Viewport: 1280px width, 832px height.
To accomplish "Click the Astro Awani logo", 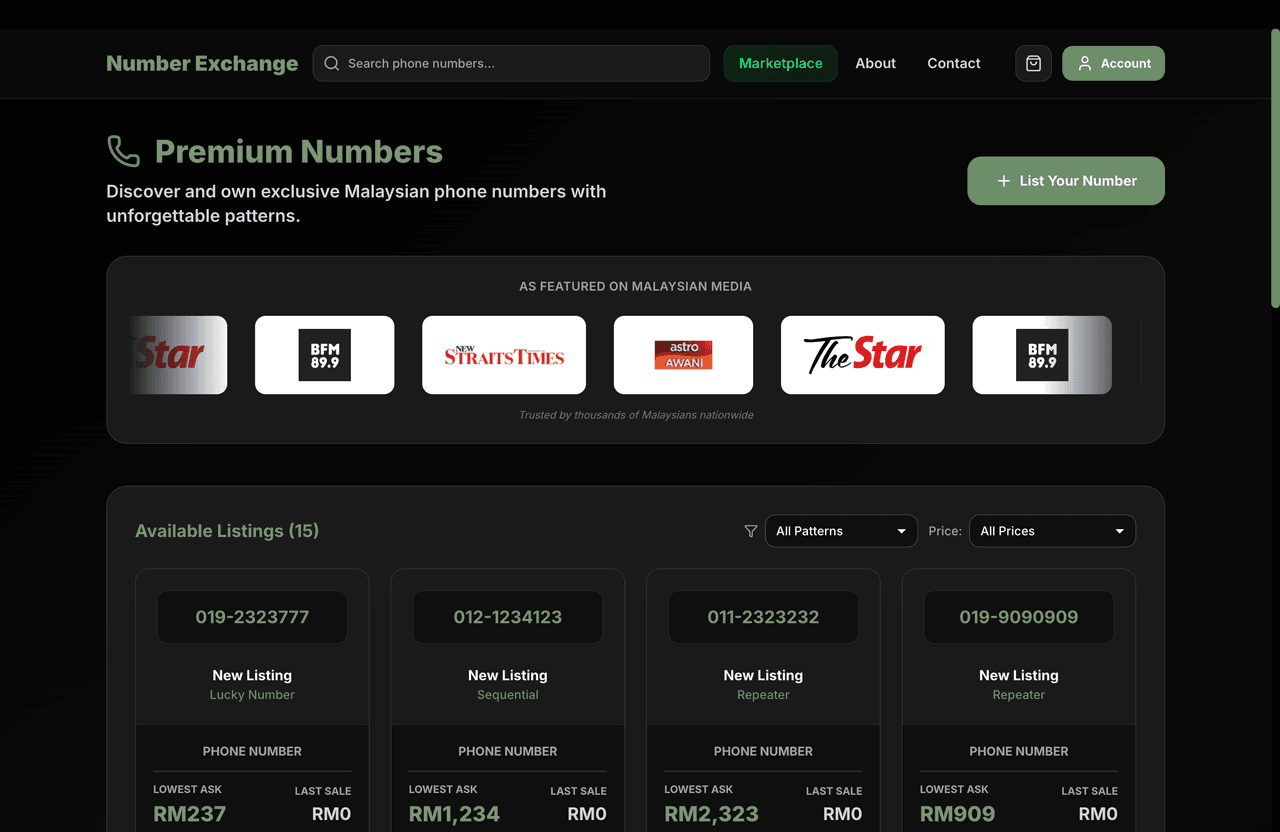I will [x=683, y=354].
